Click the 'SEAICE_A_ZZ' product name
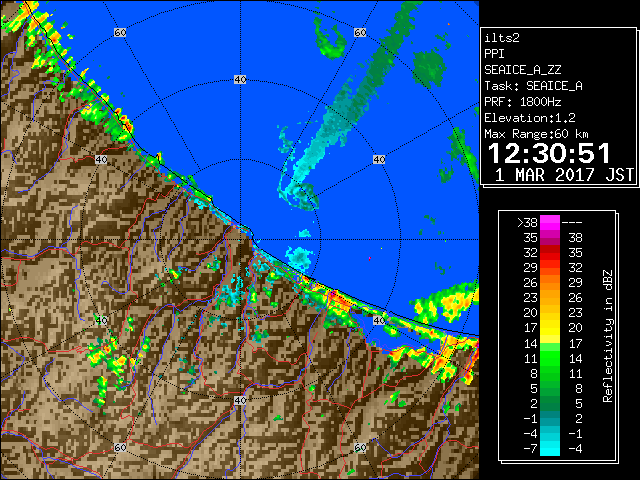Viewport: 640px width, 480px height. point(522,70)
